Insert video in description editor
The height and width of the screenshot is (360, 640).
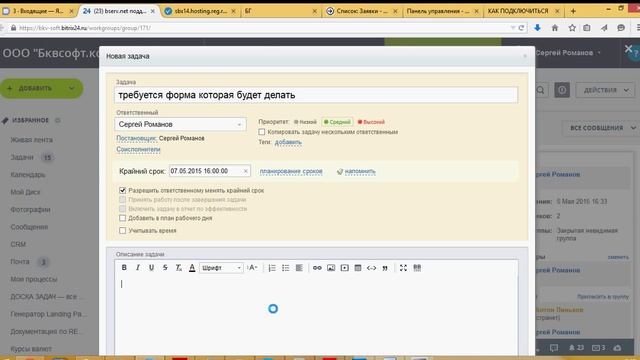(344, 268)
